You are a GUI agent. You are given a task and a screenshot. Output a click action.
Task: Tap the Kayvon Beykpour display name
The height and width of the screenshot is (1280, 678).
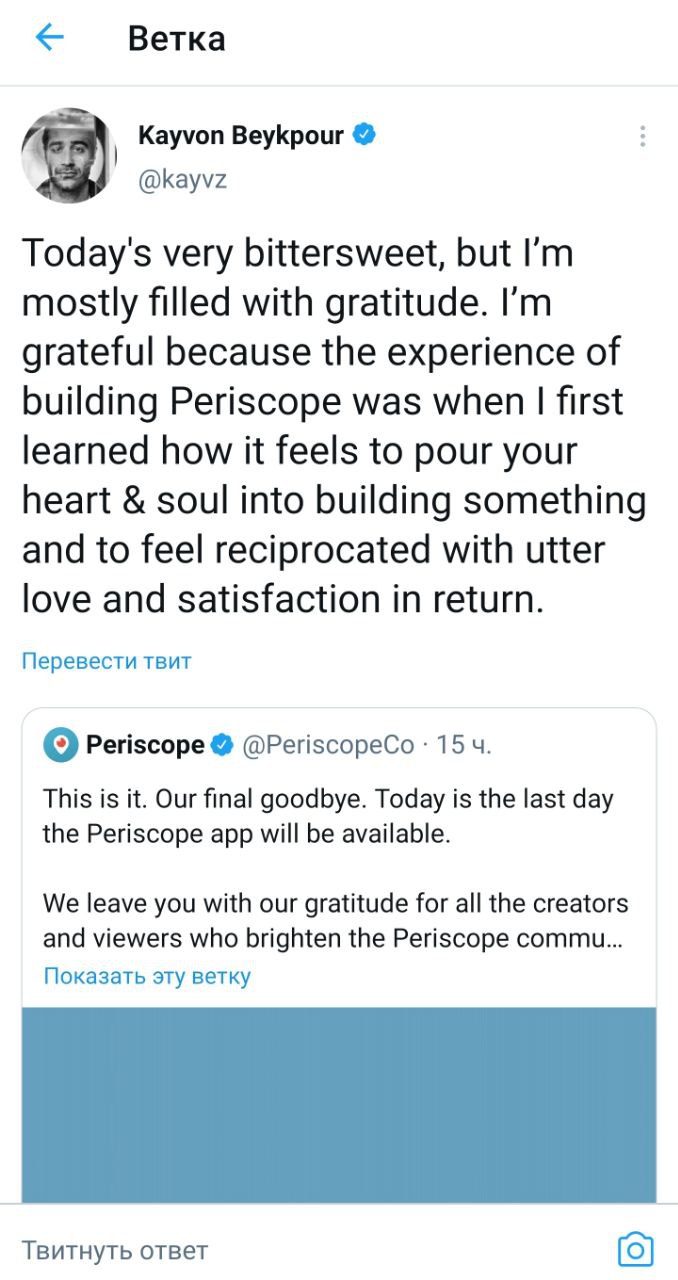[240, 135]
